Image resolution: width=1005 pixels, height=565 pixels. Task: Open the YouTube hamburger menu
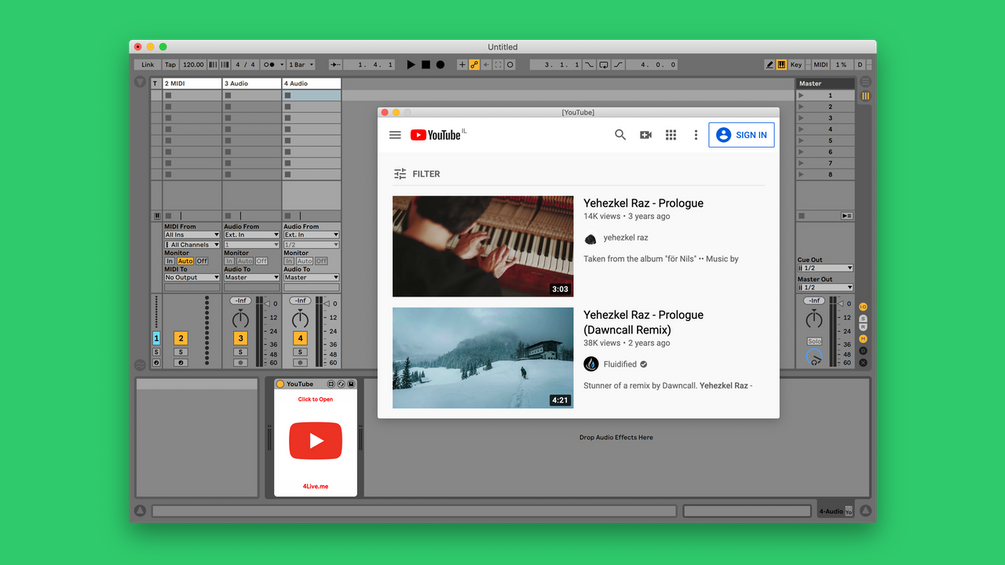tap(395, 135)
